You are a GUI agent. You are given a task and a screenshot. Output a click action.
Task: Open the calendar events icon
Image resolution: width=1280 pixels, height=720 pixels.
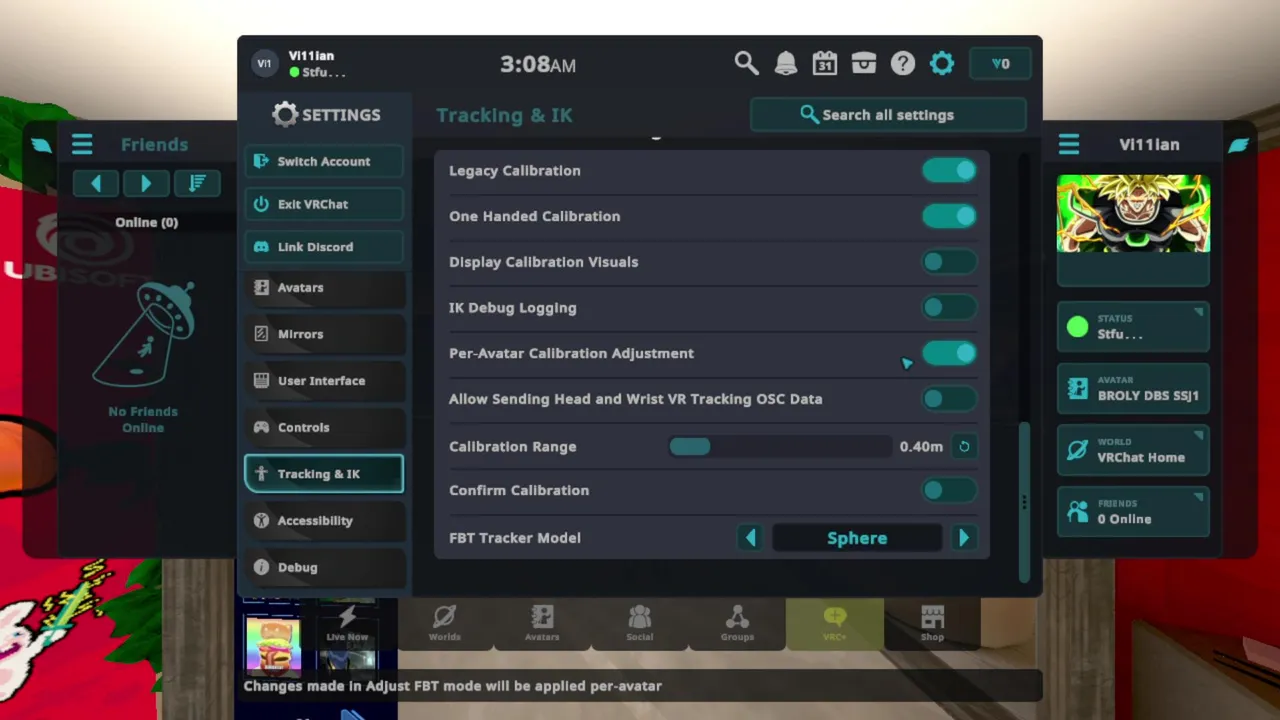point(824,64)
